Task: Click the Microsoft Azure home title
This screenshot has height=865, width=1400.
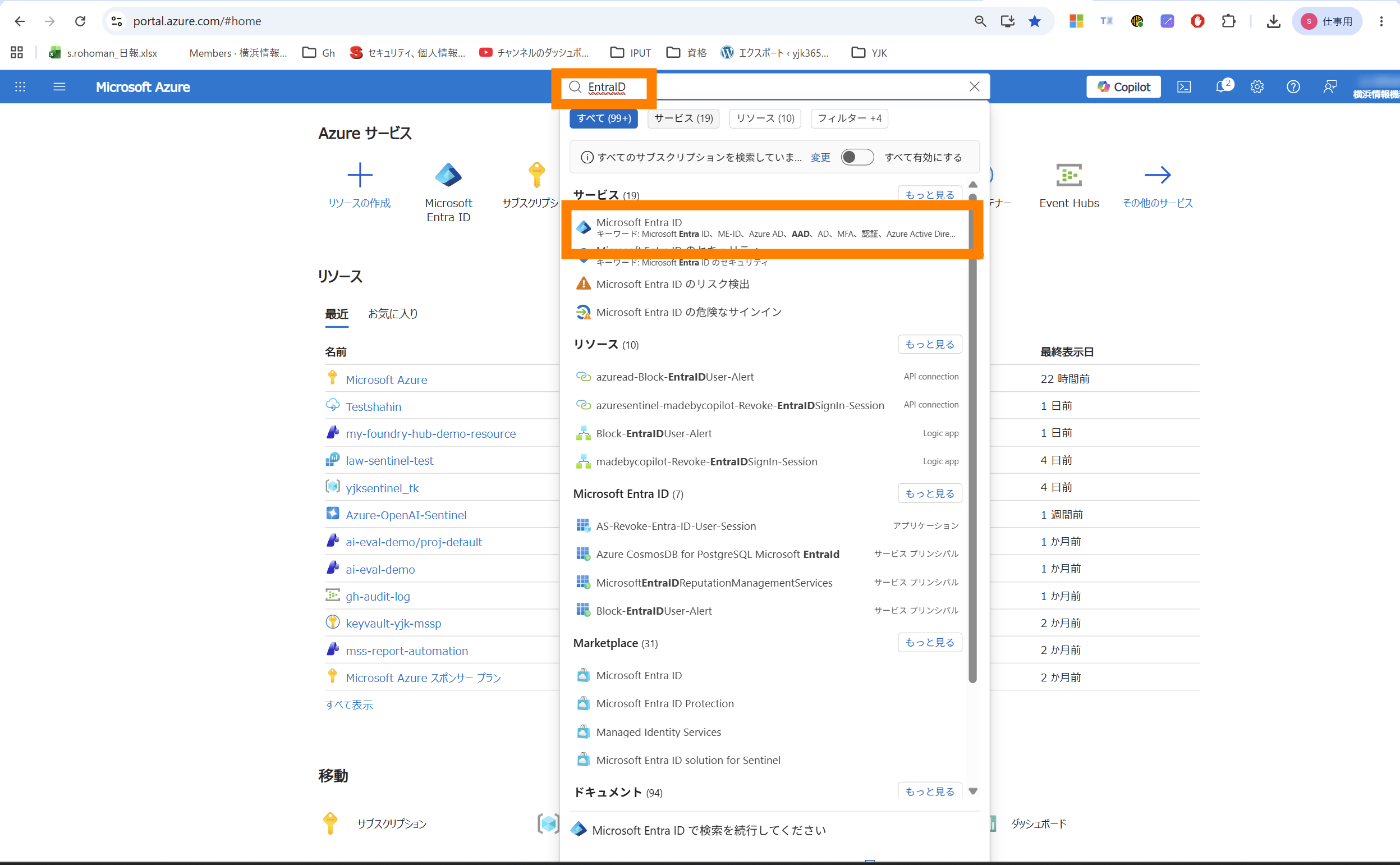Action: [143, 87]
